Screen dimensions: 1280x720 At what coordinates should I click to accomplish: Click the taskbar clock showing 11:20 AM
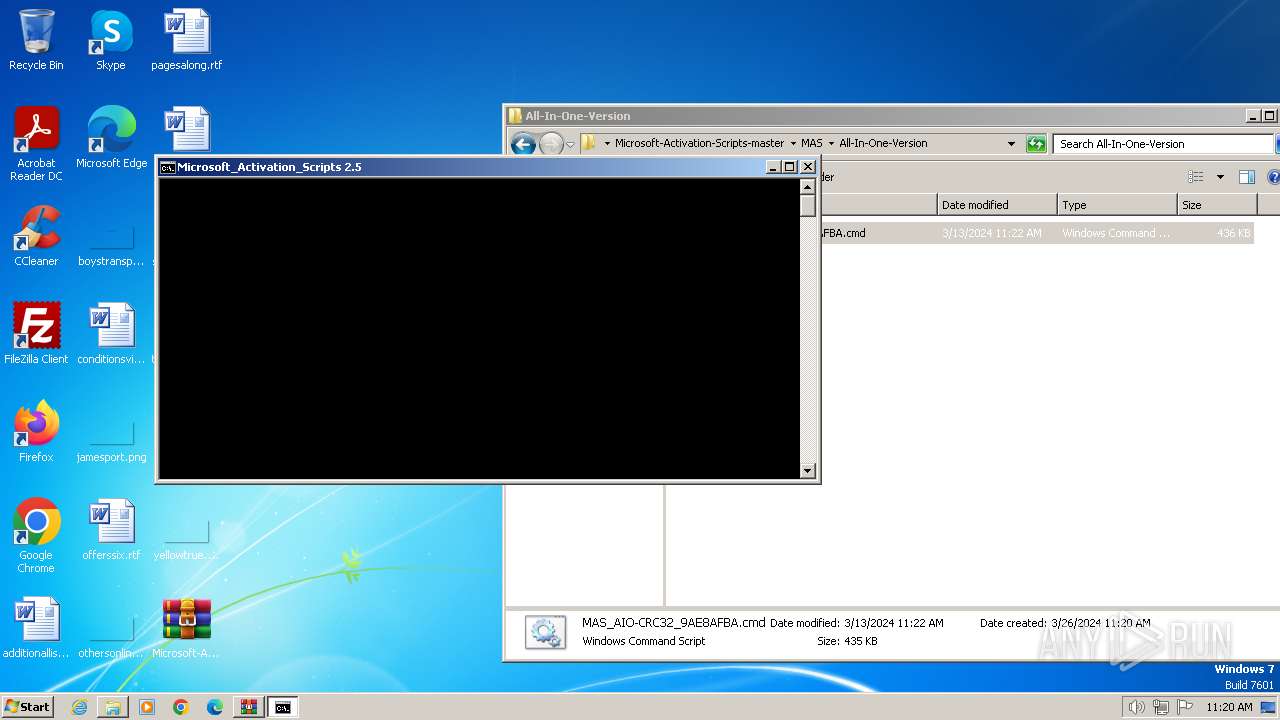point(1229,707)
